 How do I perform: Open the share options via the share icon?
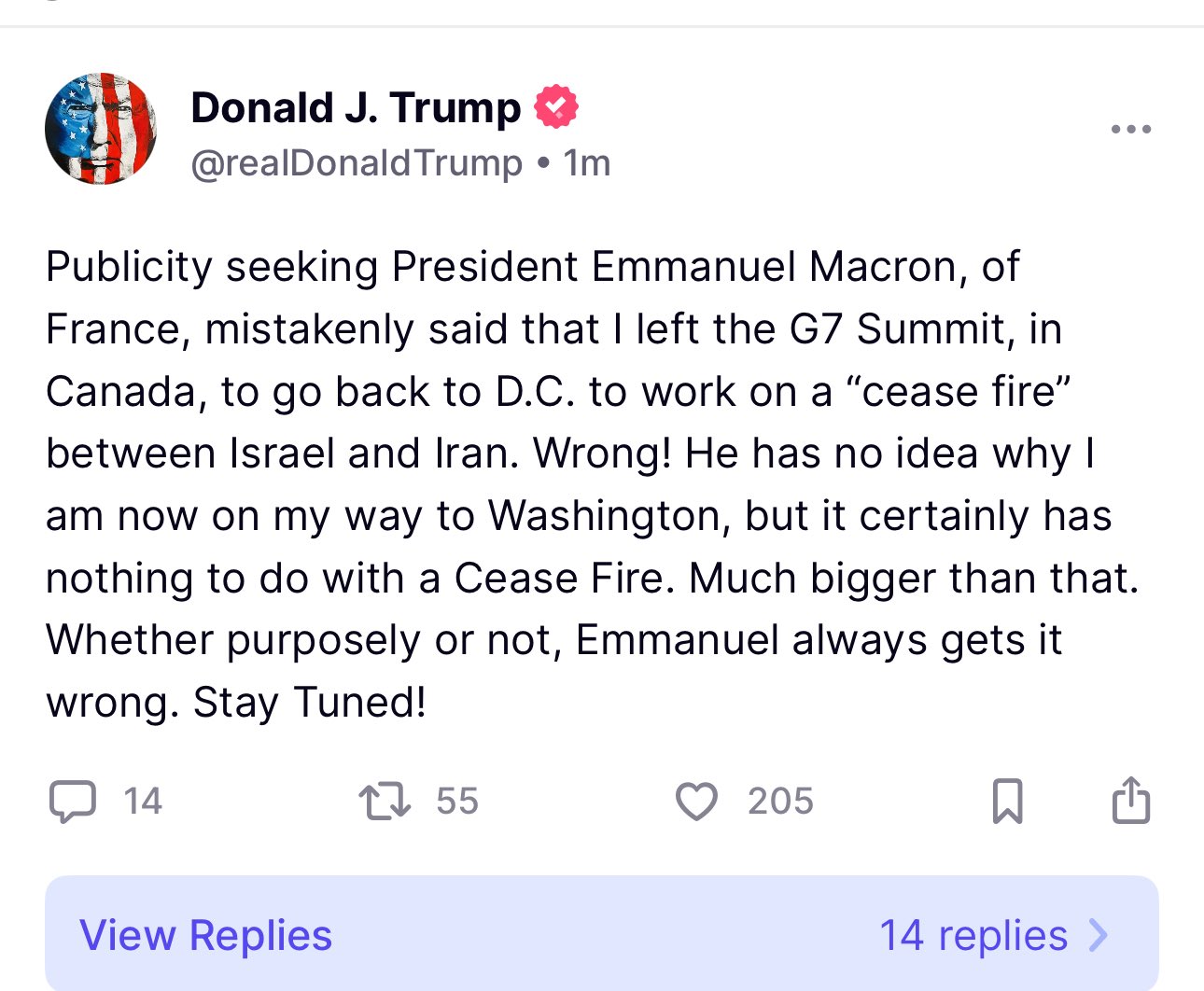(1130, 799)
